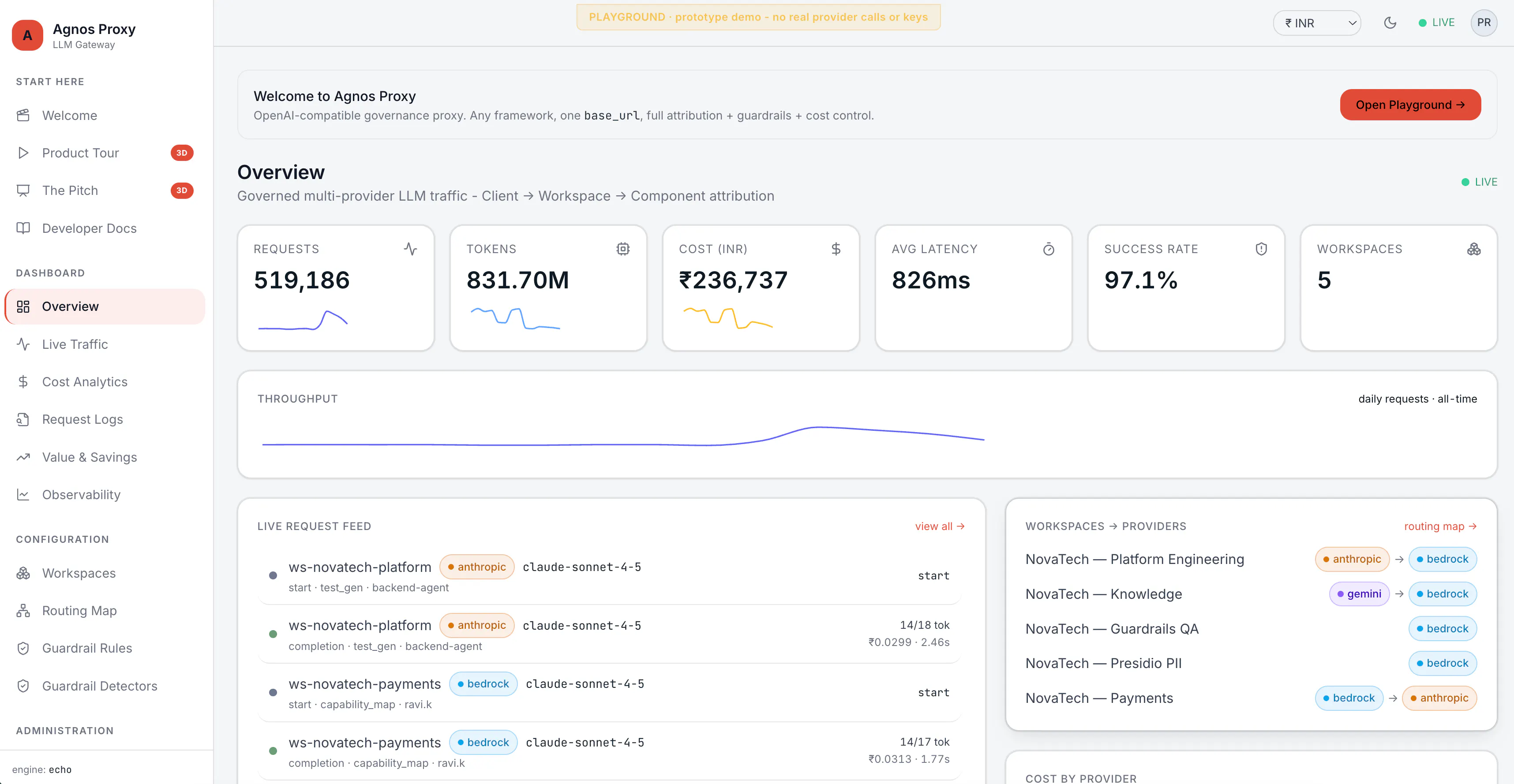Click the '₹236,737' cost value
The height and width of the screenshot is (784, 1514).
(733, 280)
